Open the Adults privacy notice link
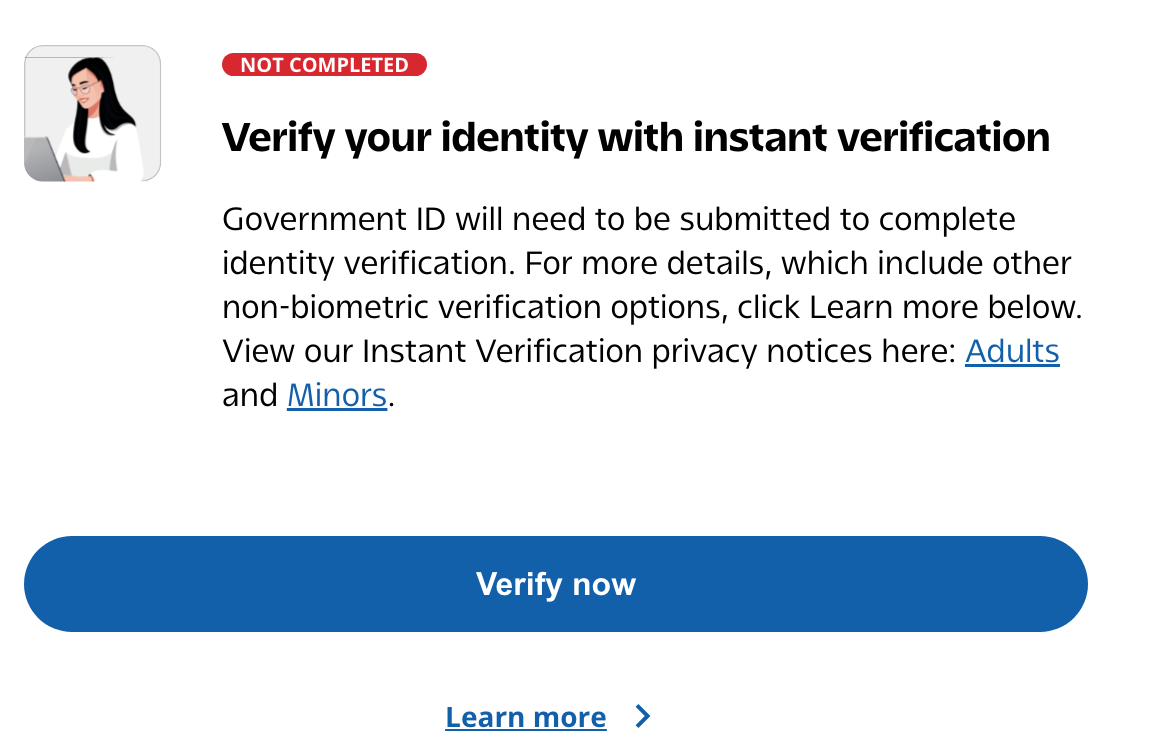 click(1012, 351)
